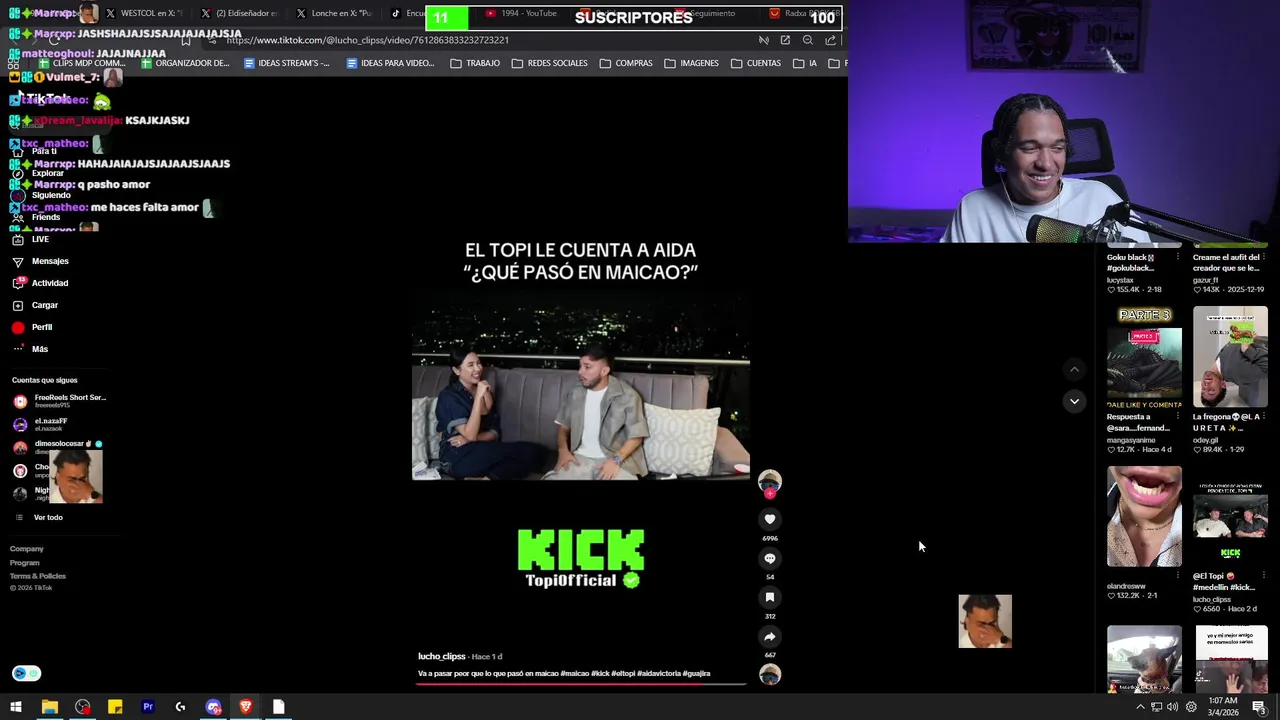Open lucho_clipss username below video
1280x720 pixels.
[442, 656]
